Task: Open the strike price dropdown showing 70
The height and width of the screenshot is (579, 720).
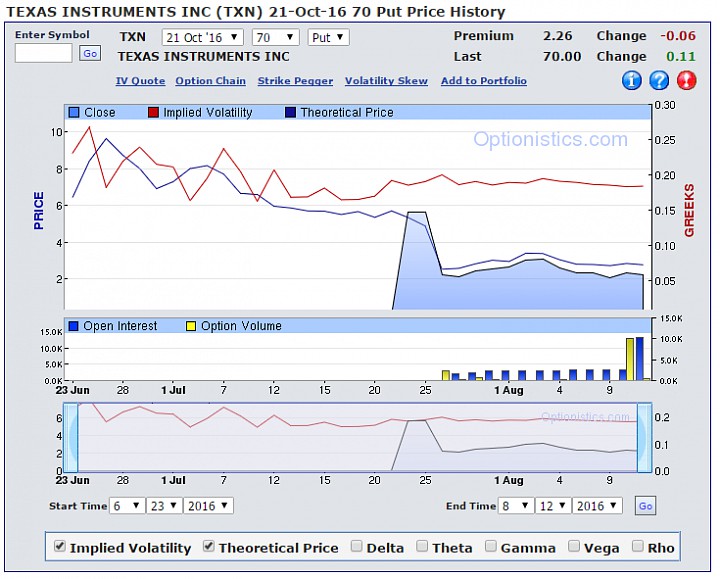Action: pos(276,37)
